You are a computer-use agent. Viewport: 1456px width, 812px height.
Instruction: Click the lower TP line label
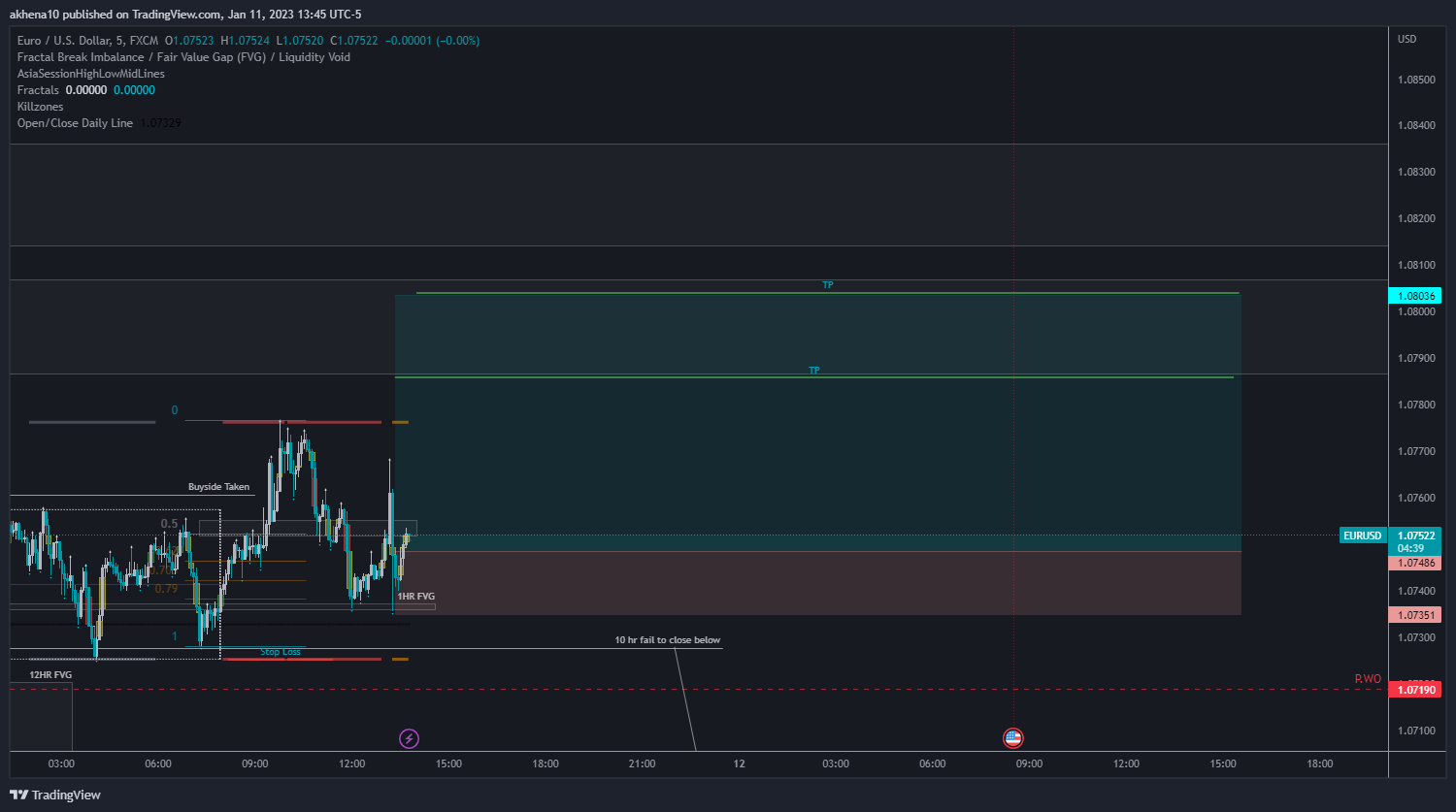tap(814, 371)
